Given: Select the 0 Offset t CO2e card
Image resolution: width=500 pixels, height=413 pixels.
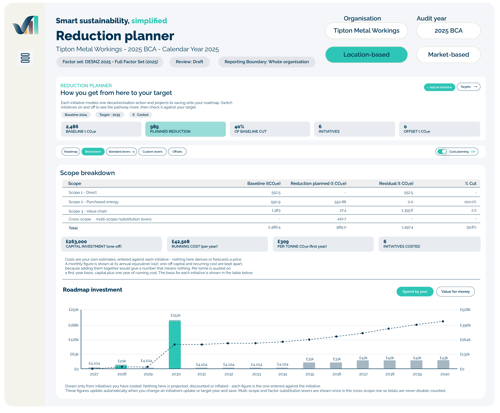Looking at the screenshot, I should pos(439,129).
